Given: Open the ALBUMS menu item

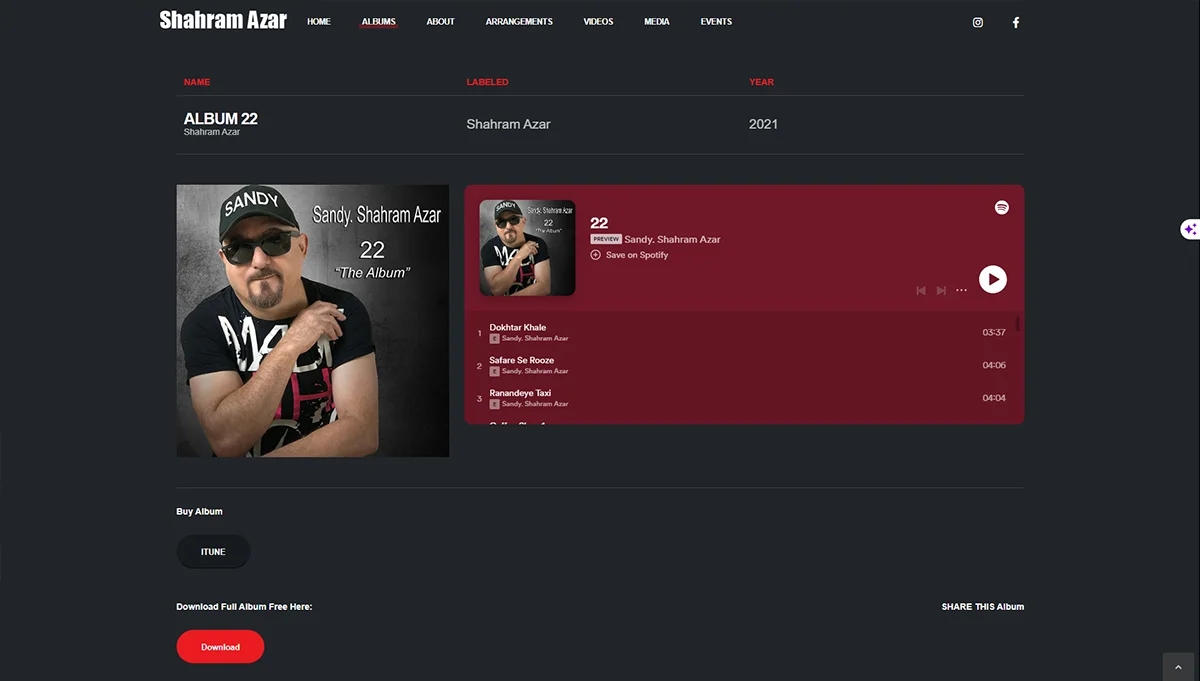Looking at the screenshot, I should click(x=379, y=21).
